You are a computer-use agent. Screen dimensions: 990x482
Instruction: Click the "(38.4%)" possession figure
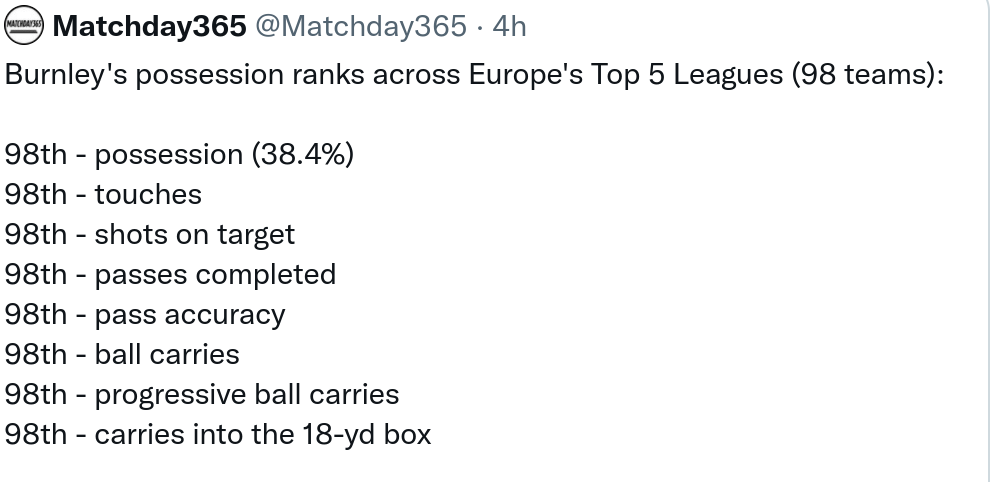pyautogui.click(x=303, y=155)
